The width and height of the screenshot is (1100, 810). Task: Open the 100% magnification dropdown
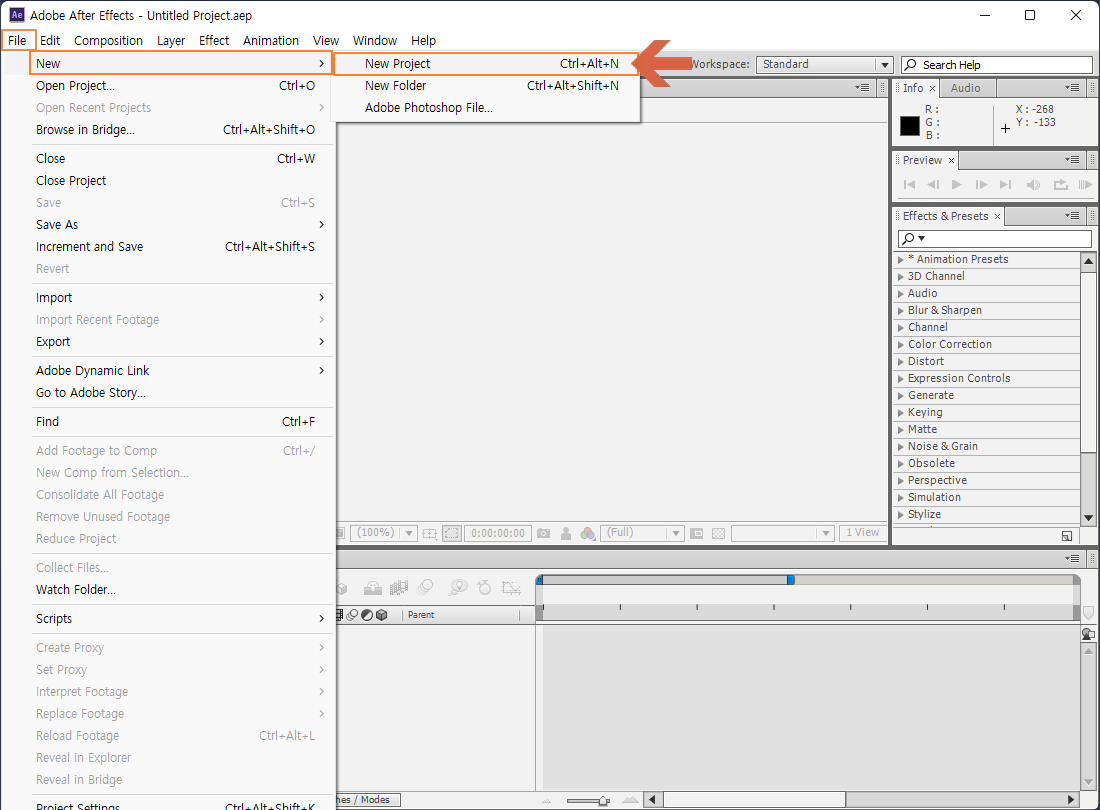click(384, 533)
